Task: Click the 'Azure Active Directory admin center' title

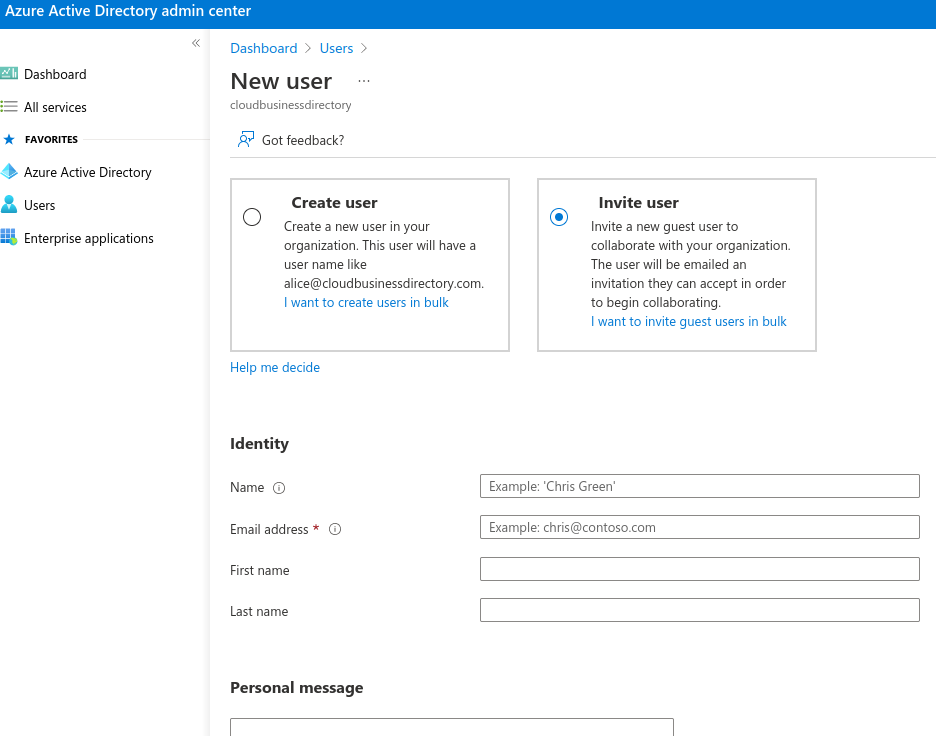Action: [128, 11]
